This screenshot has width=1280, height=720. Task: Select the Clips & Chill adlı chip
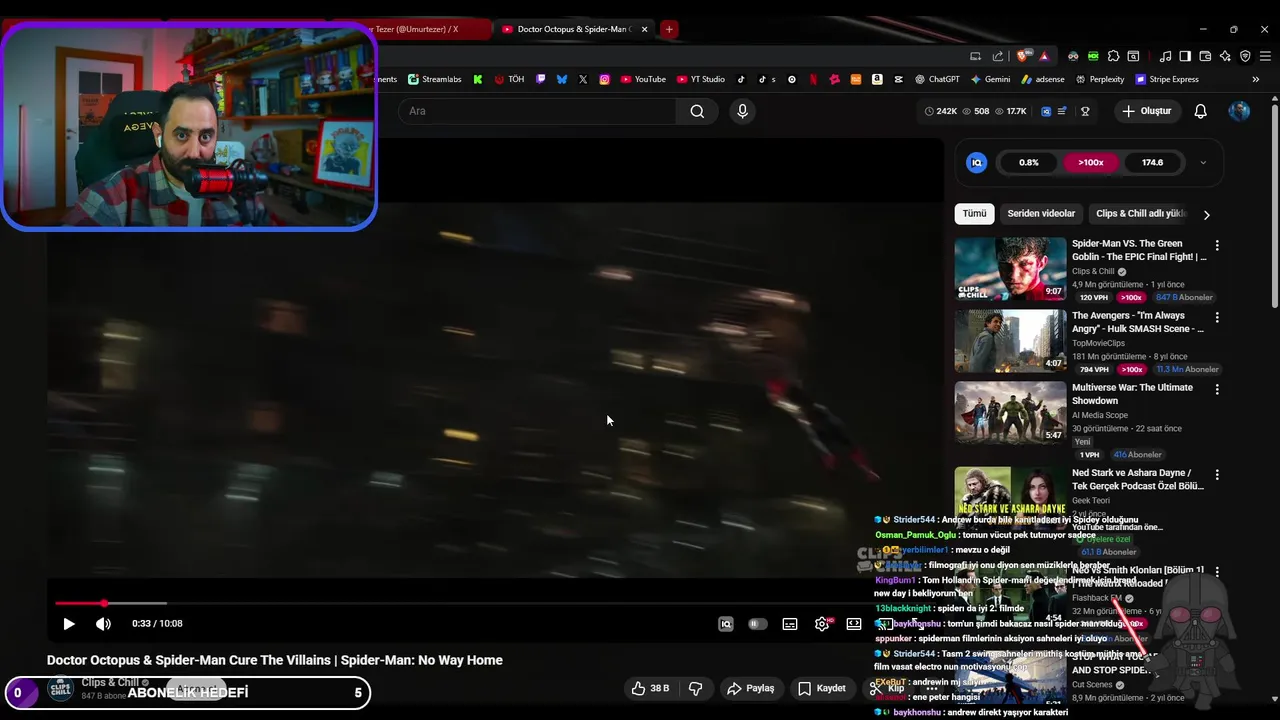pyautogui.click(x=1139, y=214)
